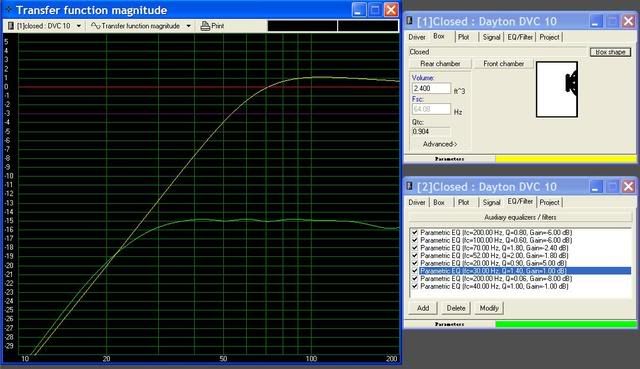Toggle the Parametric EQ fc=70.00 Hz checkbox
Viewport: 640px width, 369px height.
coord(415,248)
